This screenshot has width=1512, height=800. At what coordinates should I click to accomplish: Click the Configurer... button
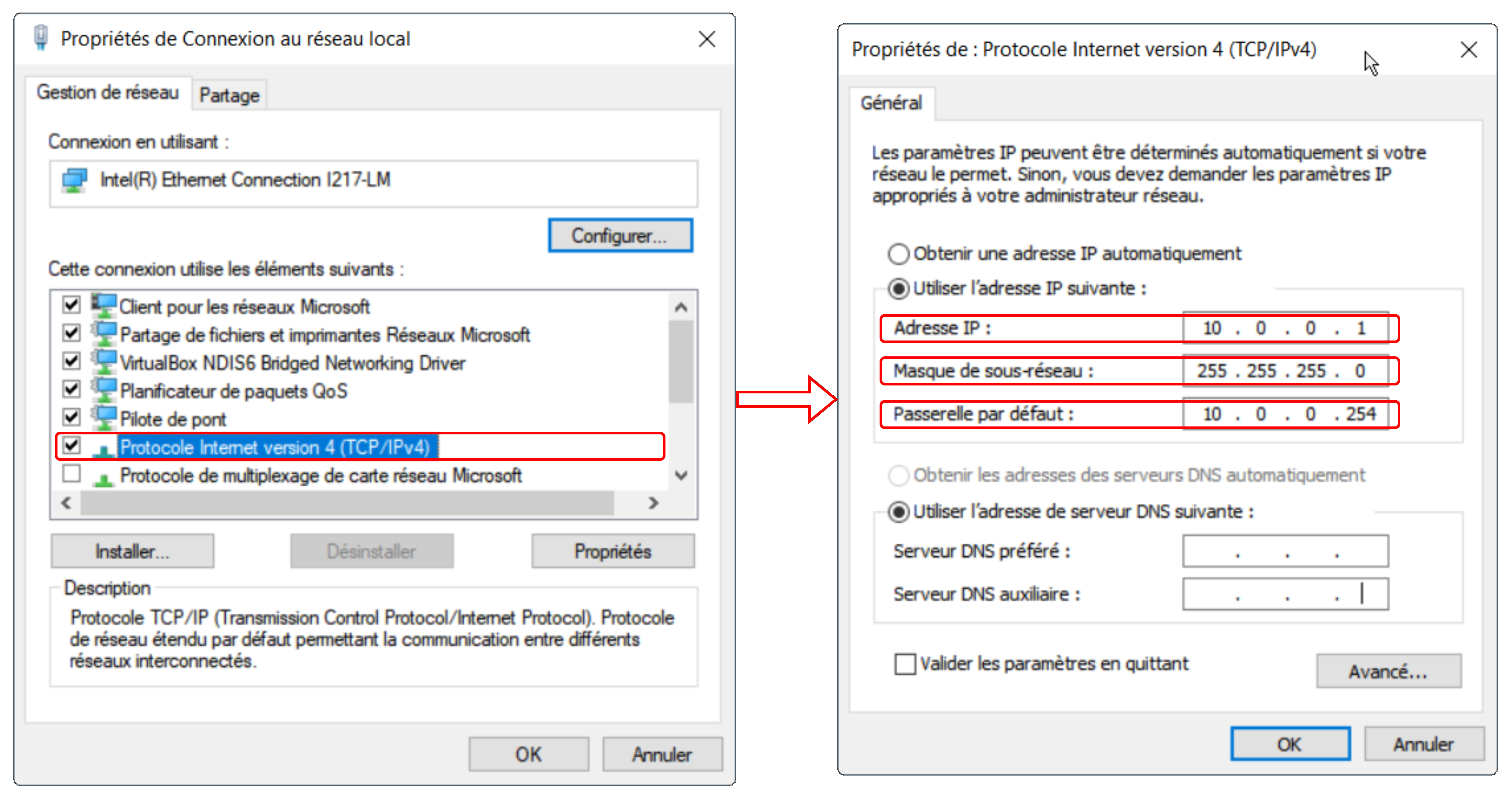(x=620, y=235)
